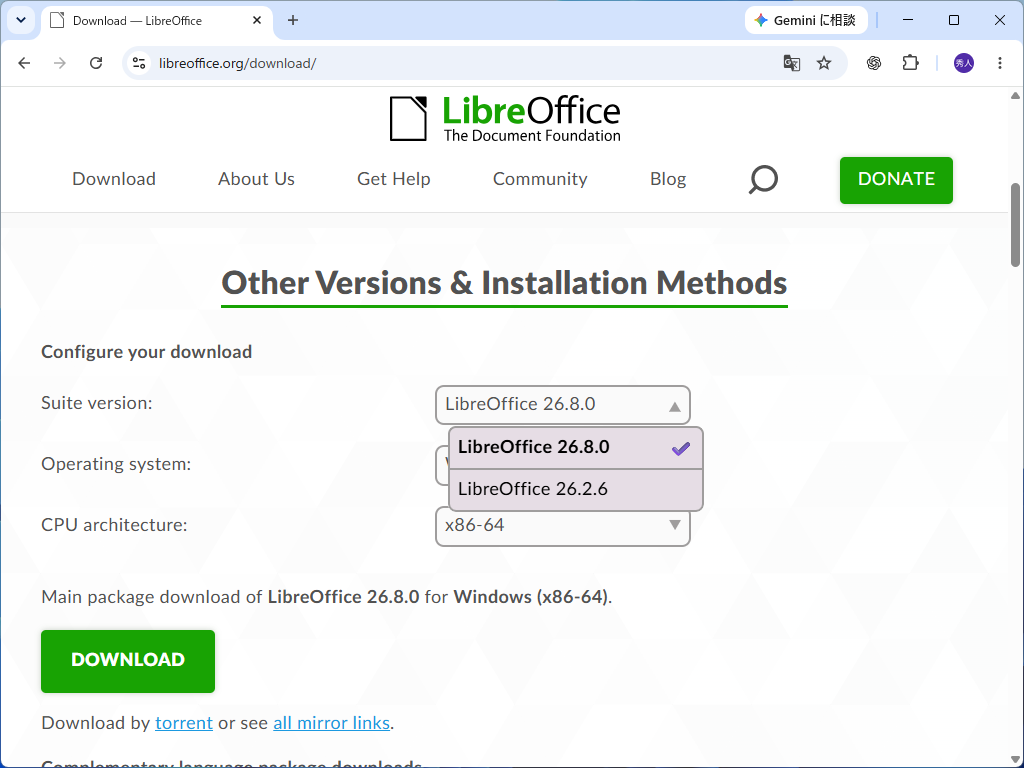Click the scrollbar up arrow

[x=1015, y=96]
